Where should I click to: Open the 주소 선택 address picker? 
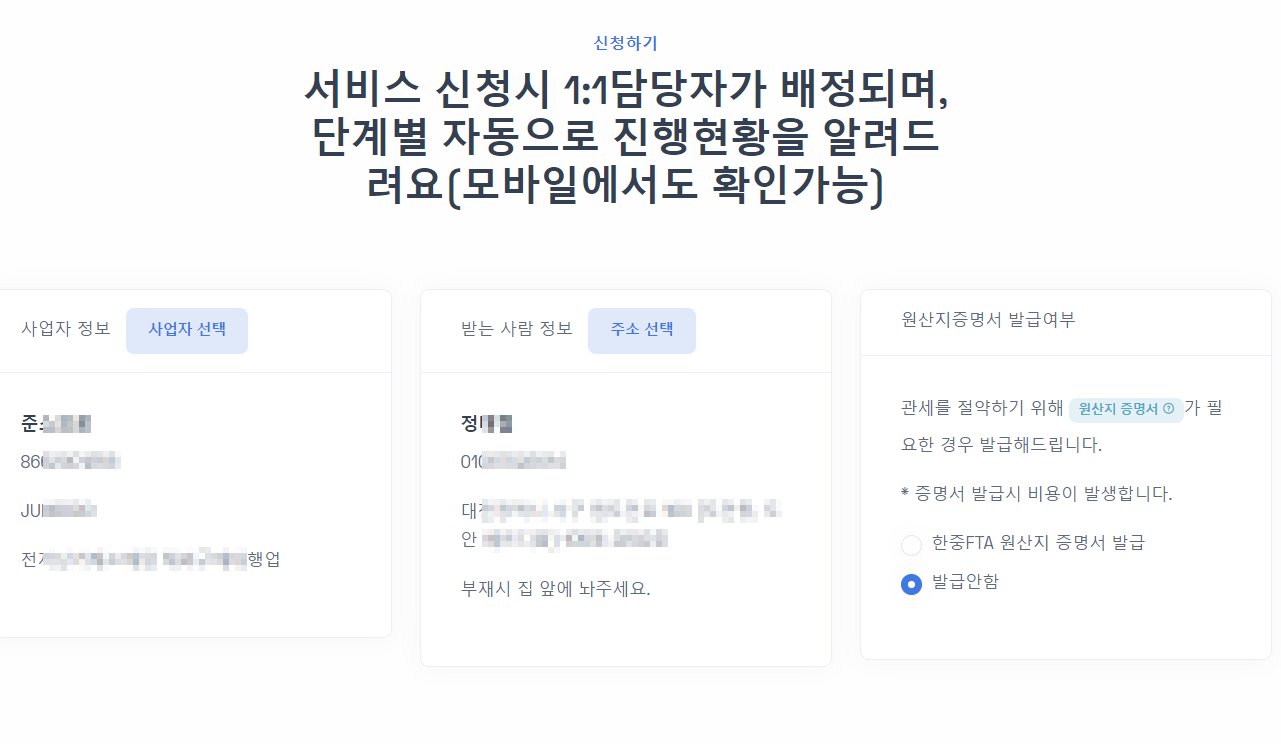641,330
